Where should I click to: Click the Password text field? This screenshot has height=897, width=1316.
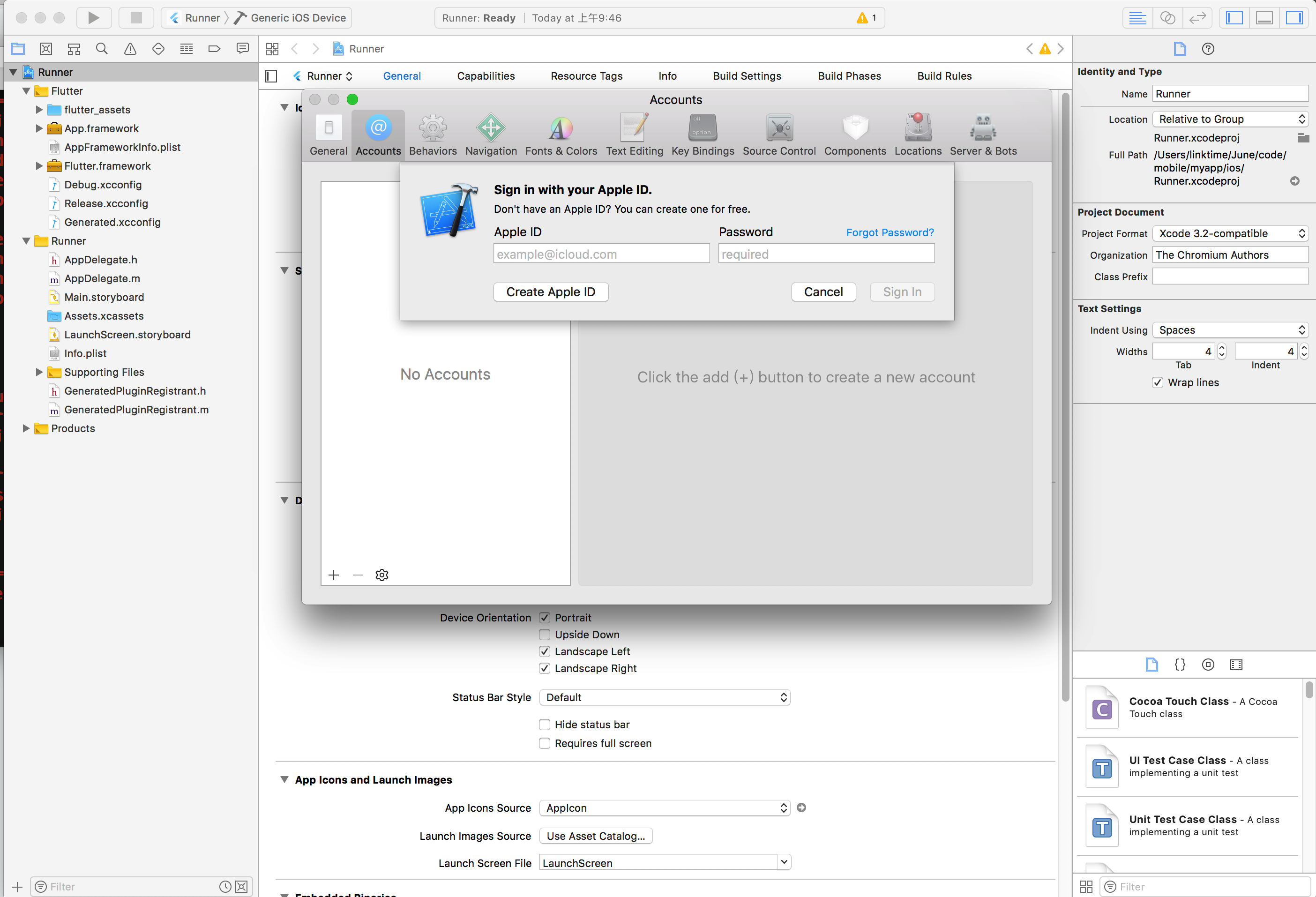tap(826, 254)
